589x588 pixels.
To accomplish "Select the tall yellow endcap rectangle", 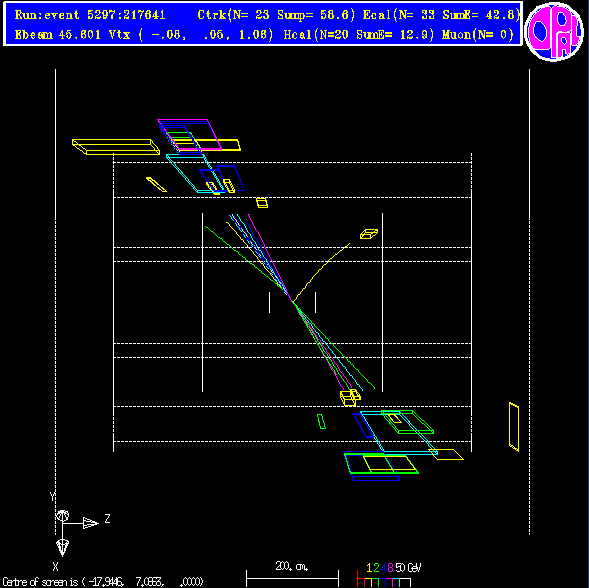I will coord(514,427).
